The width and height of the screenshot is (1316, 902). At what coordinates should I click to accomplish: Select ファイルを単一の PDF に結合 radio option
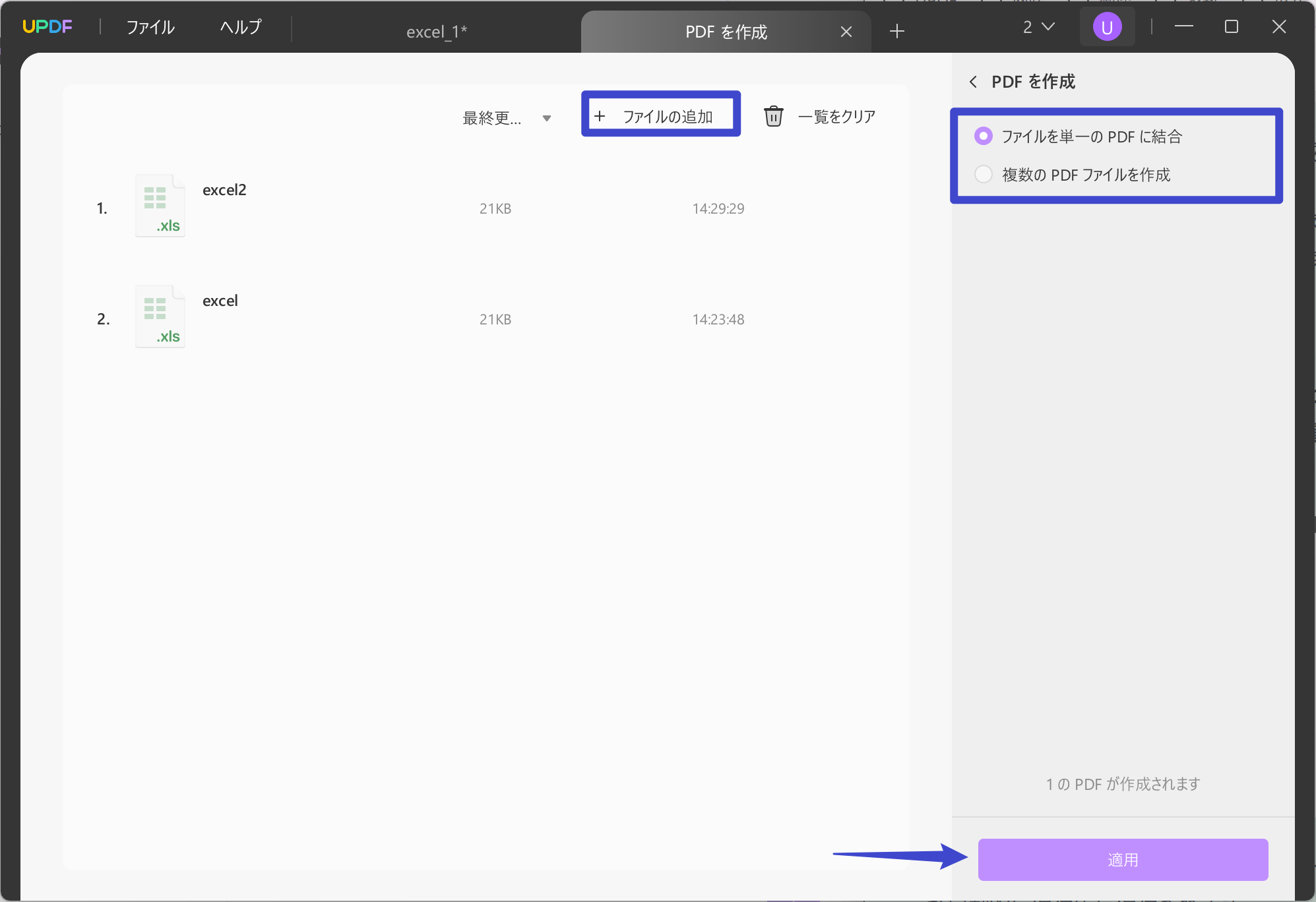pos(983,136)
